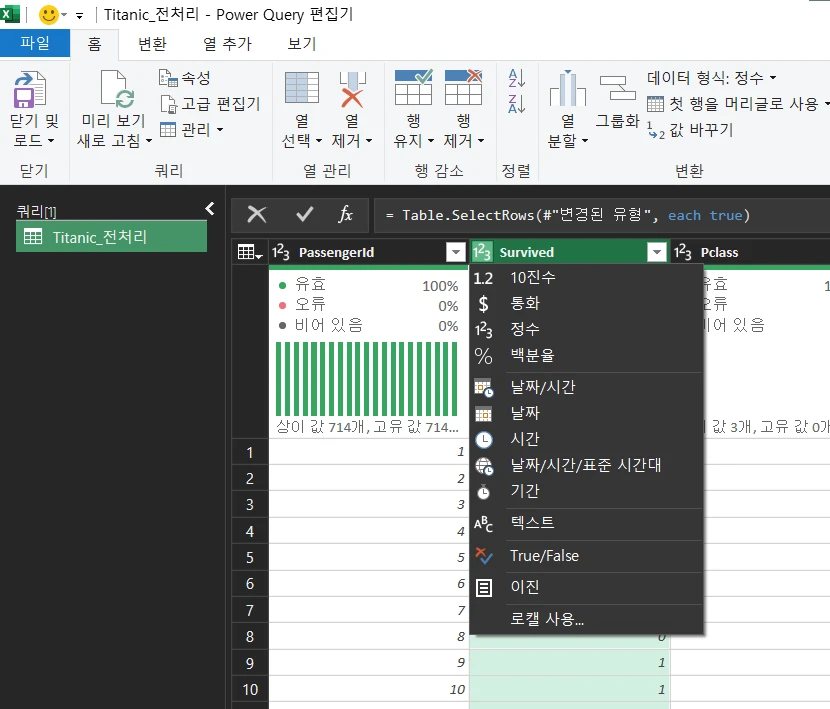Screen dimensions: 830x709
Task: Click the 열 제거 icon
Action: [x=352, y=90]
